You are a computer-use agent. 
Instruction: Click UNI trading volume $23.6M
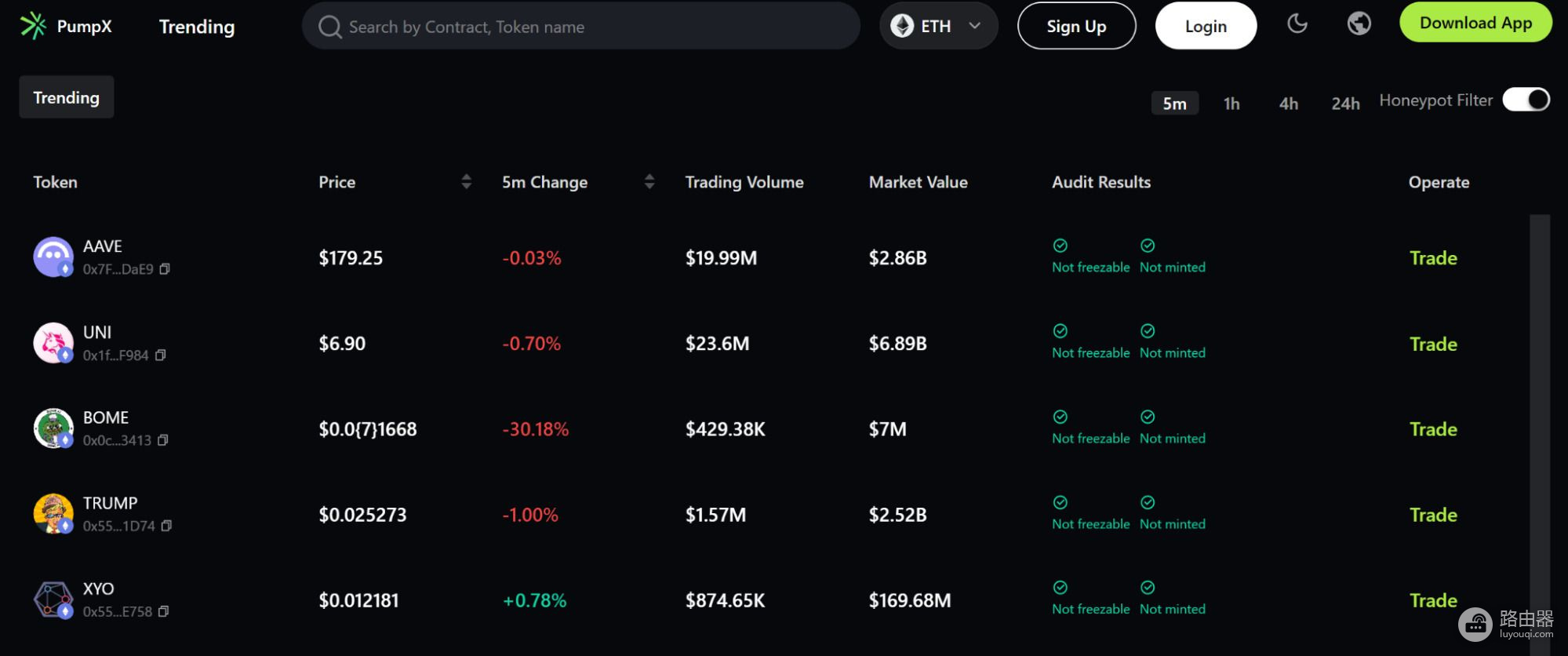pos(718,344)
